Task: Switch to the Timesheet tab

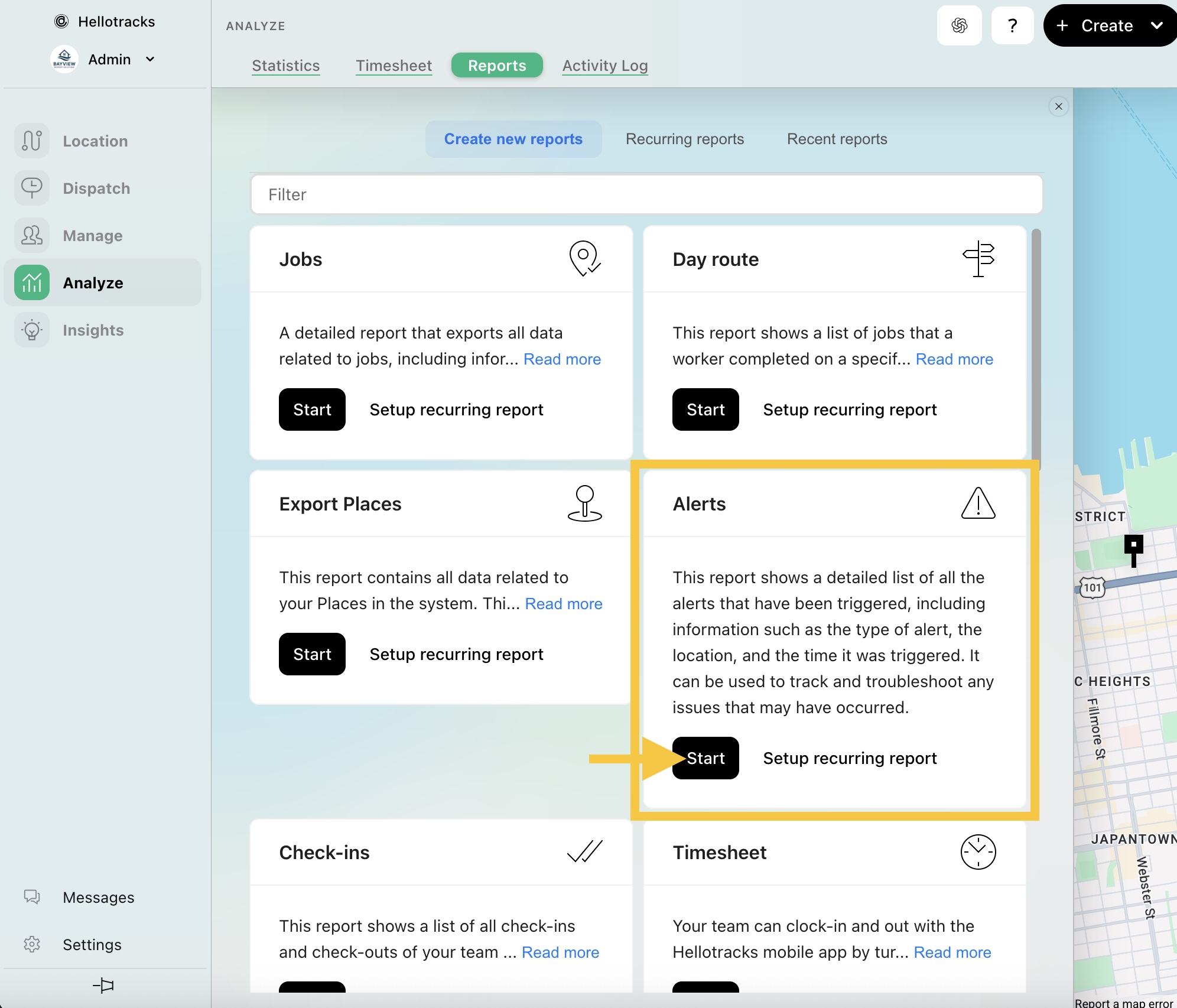Action: tap(394, 66)
